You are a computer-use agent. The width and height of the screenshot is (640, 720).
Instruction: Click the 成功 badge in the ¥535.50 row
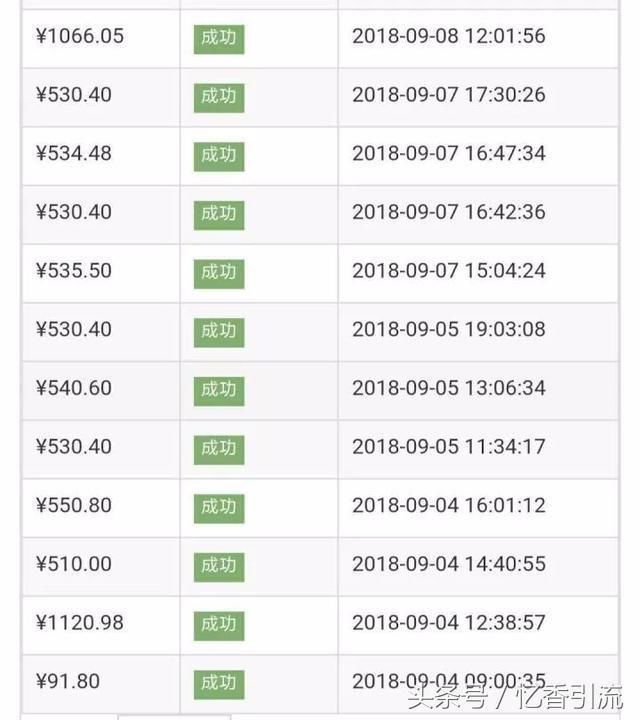219,272
